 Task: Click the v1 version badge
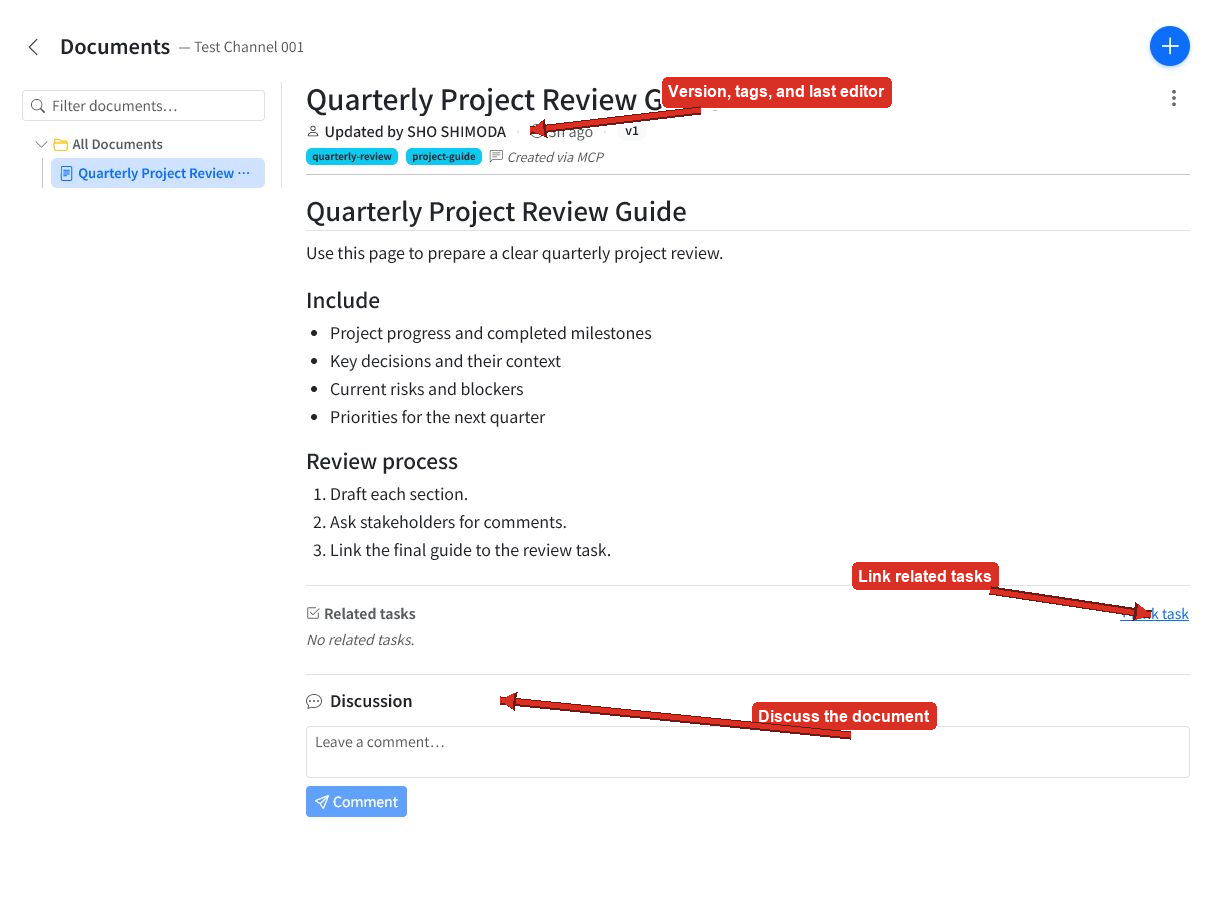pyautogui.click(x=632, y=131)
